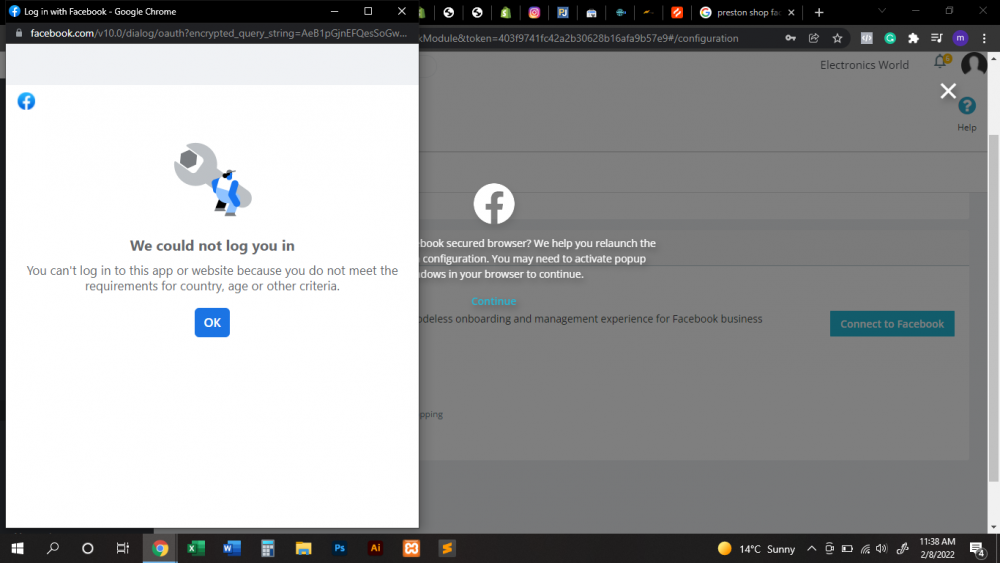Switch to the Instagram browser tab

pos(534,12)
